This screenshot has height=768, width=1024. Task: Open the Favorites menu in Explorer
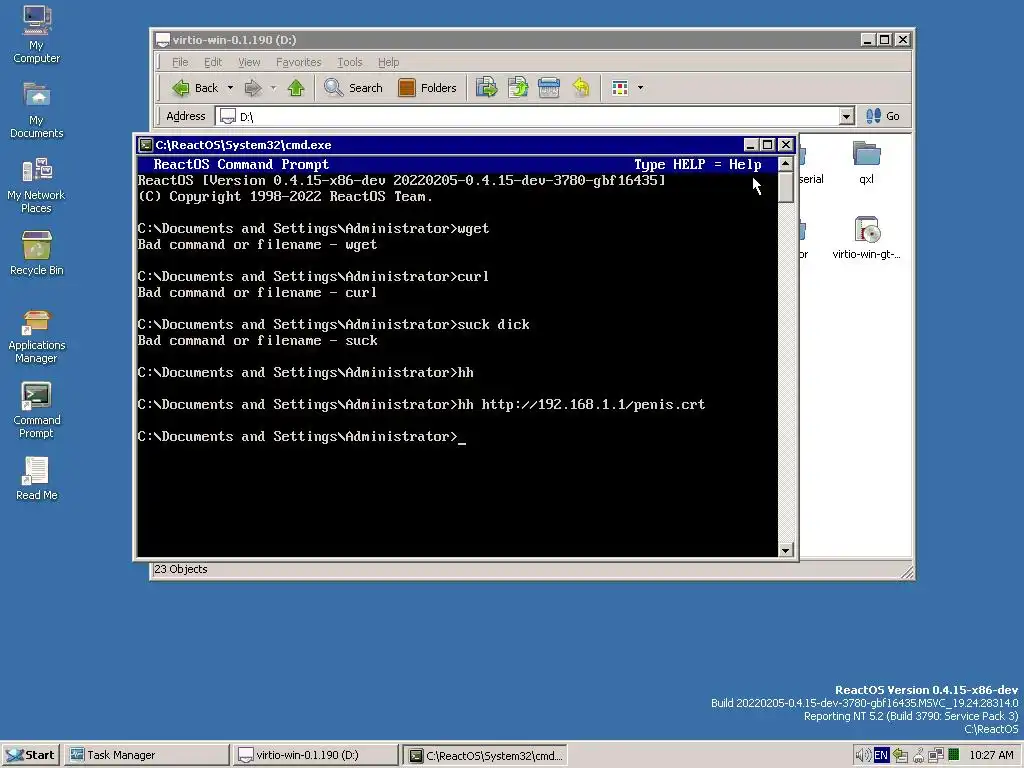click(298, 62)
